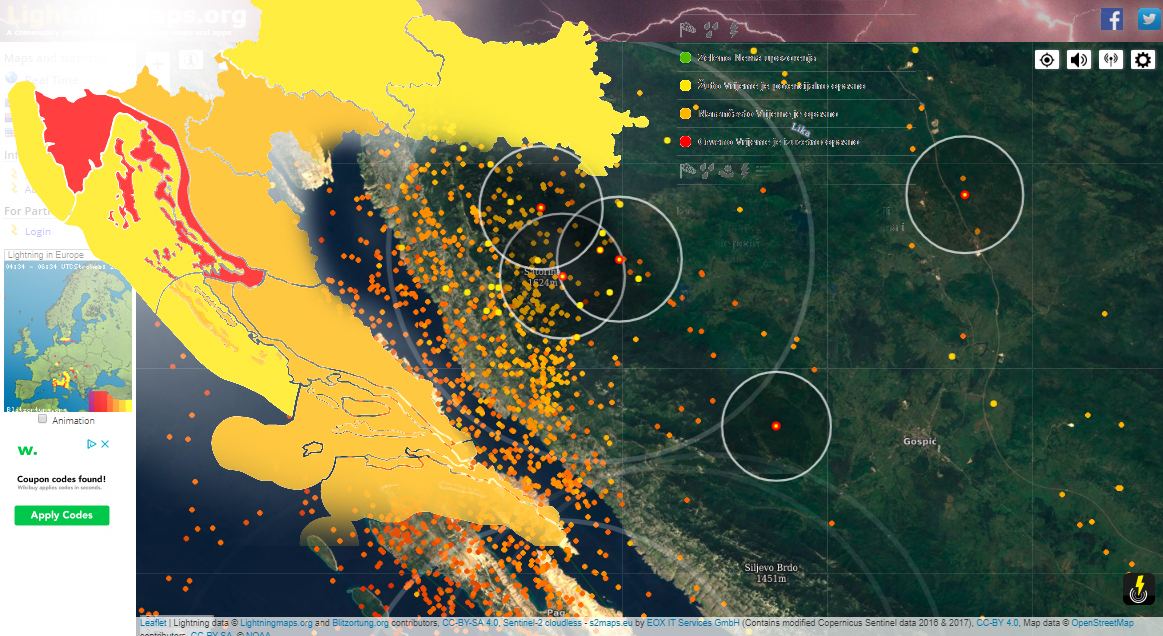Open the Login link
The height and width of the screenshot is (636, 1163).
pos(37,231)
